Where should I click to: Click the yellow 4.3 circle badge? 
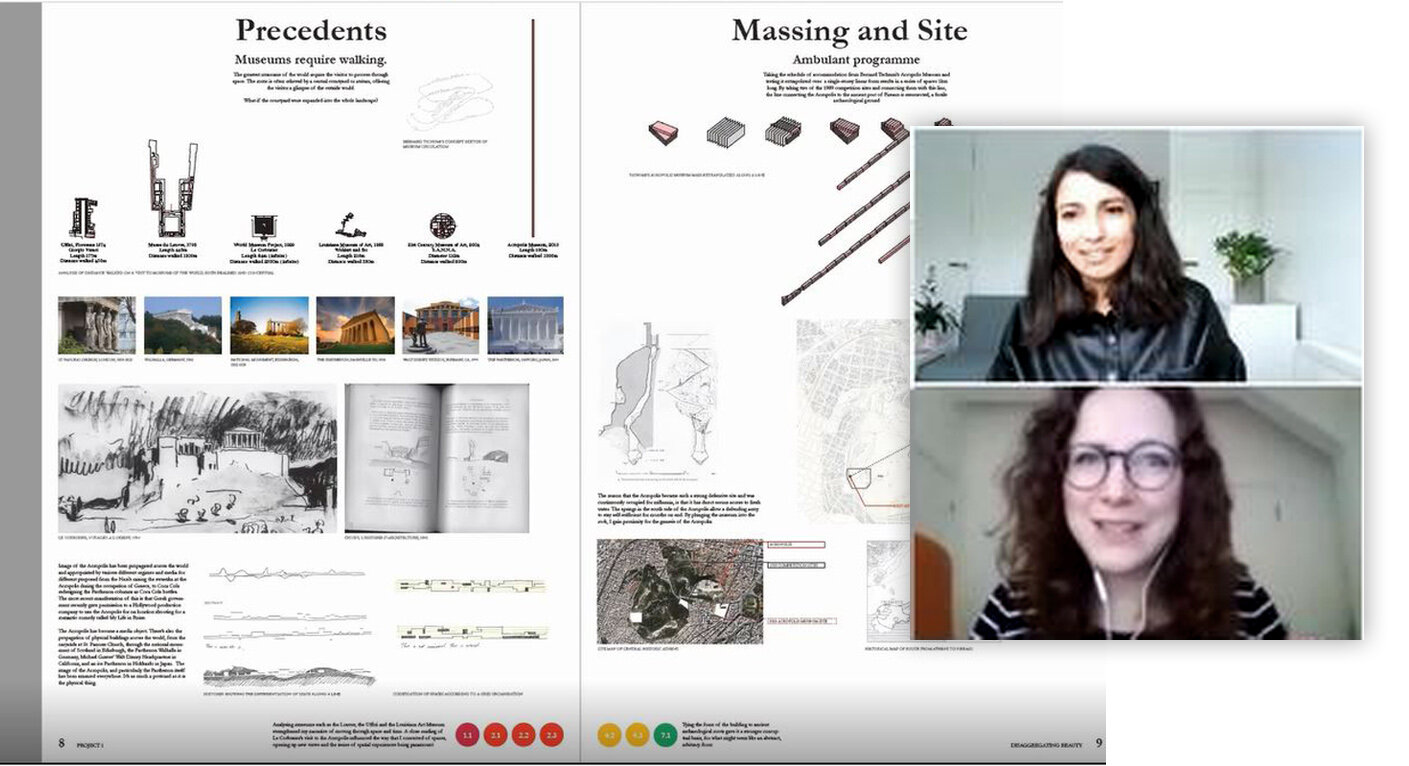click(637, 735)
